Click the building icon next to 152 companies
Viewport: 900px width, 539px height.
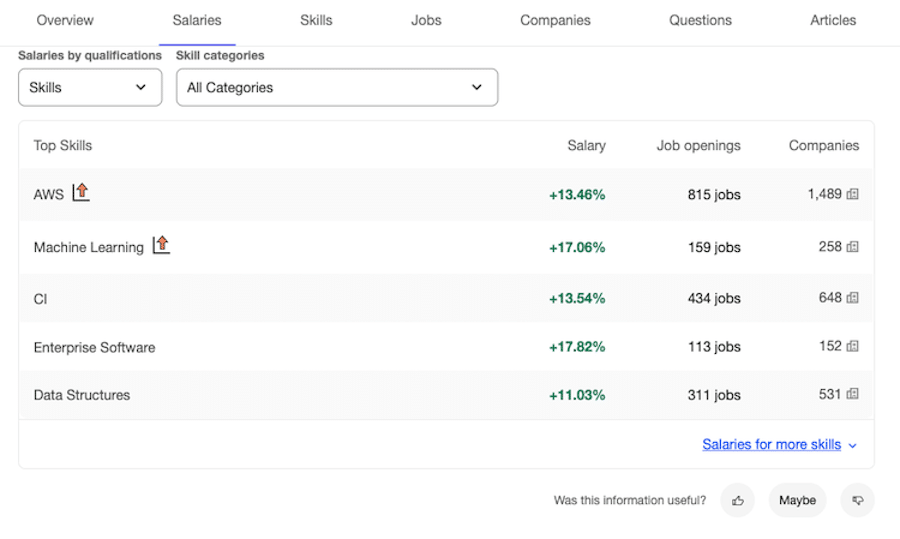point(853,346)
